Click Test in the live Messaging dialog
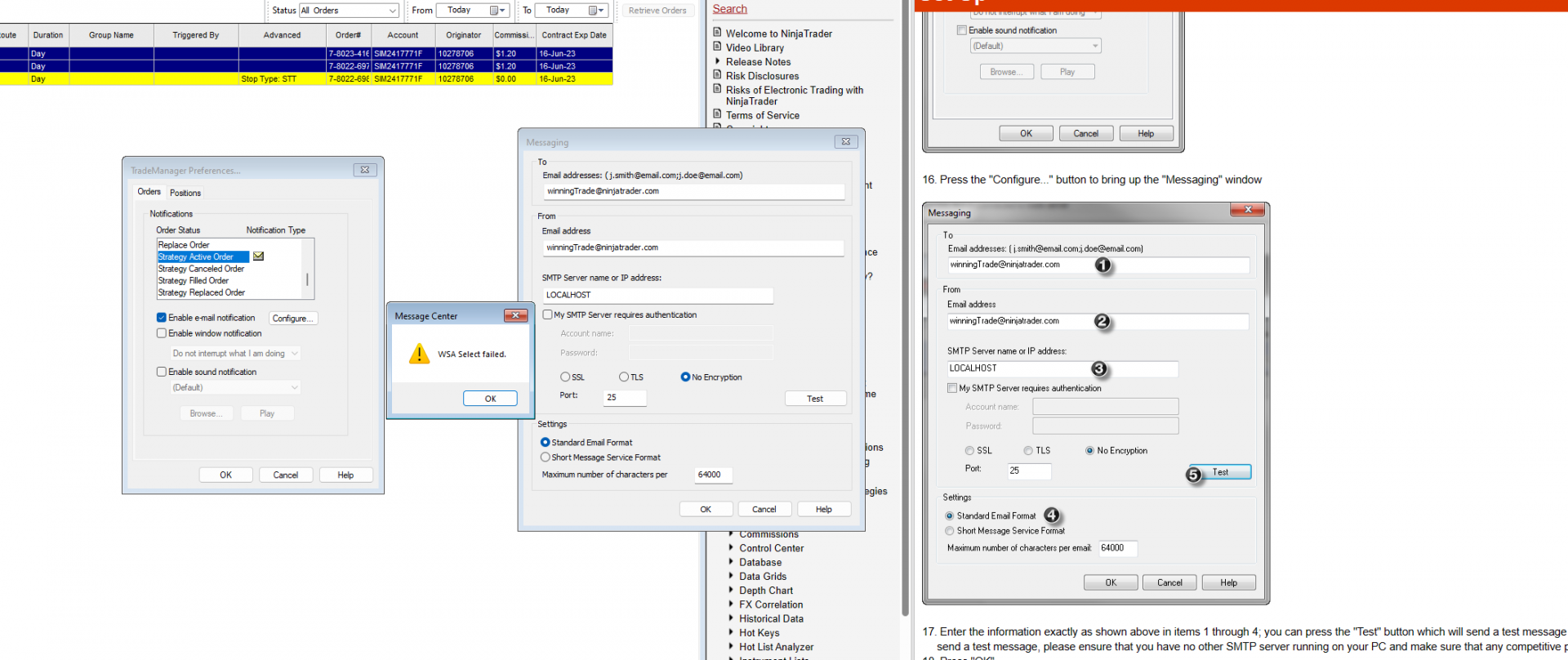Image resolution: width=1568 pixels, height=660 pixels. click(x=815, y=399)
